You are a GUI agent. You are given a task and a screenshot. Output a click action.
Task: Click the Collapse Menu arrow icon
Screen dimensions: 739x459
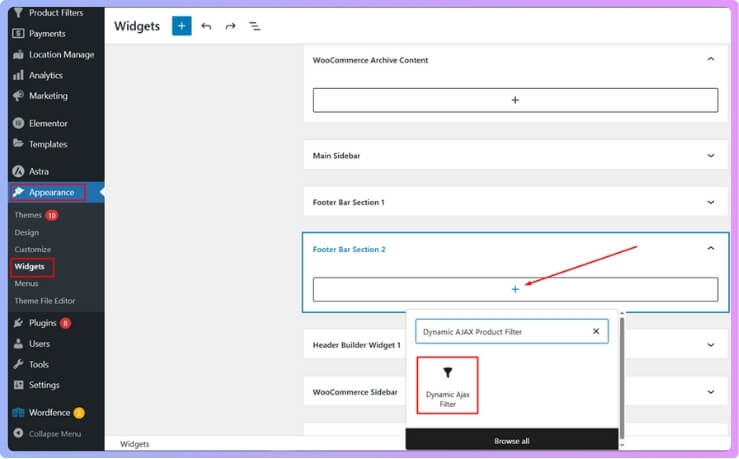tap(18, 434)
